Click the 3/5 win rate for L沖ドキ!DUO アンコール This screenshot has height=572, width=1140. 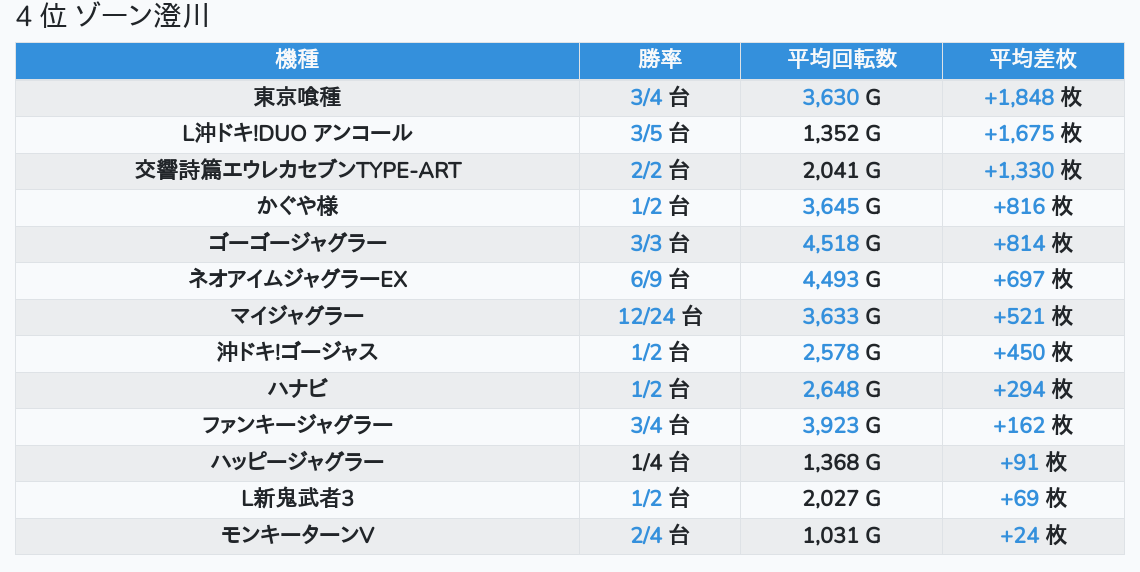pyautogui.click(x=647, y=133)
